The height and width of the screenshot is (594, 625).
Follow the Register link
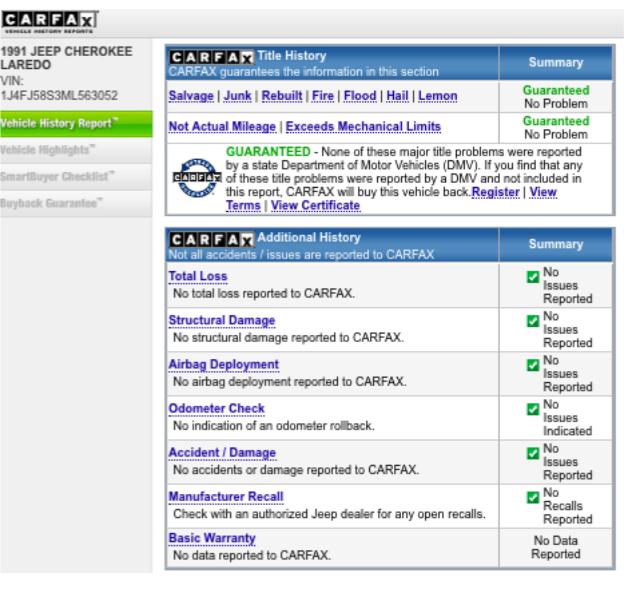(x=495, y=192)
